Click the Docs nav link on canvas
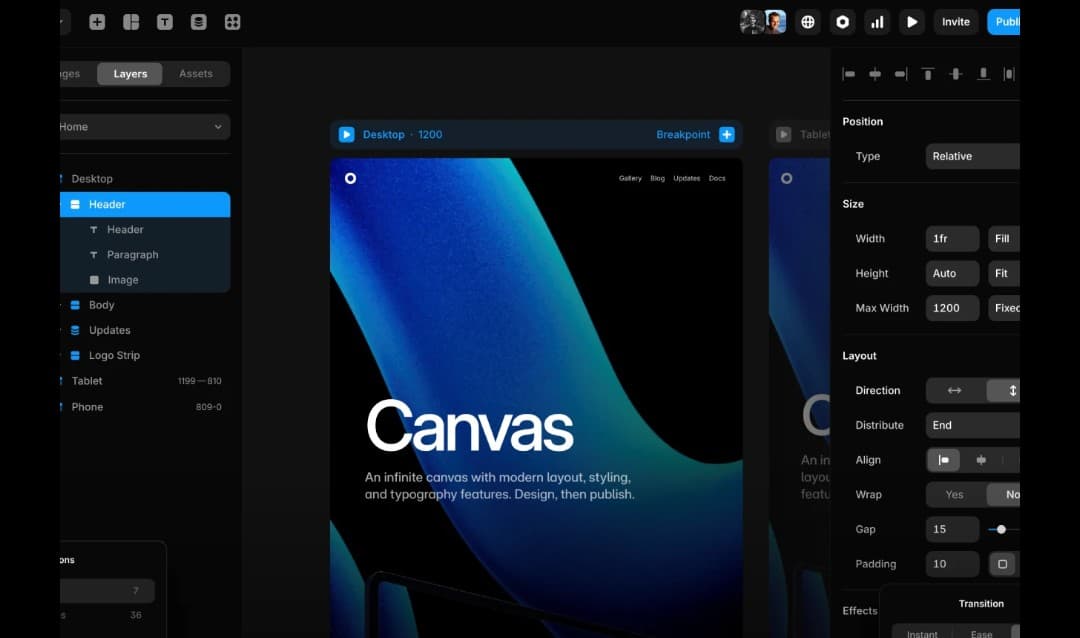 click(x=717, y=178)
